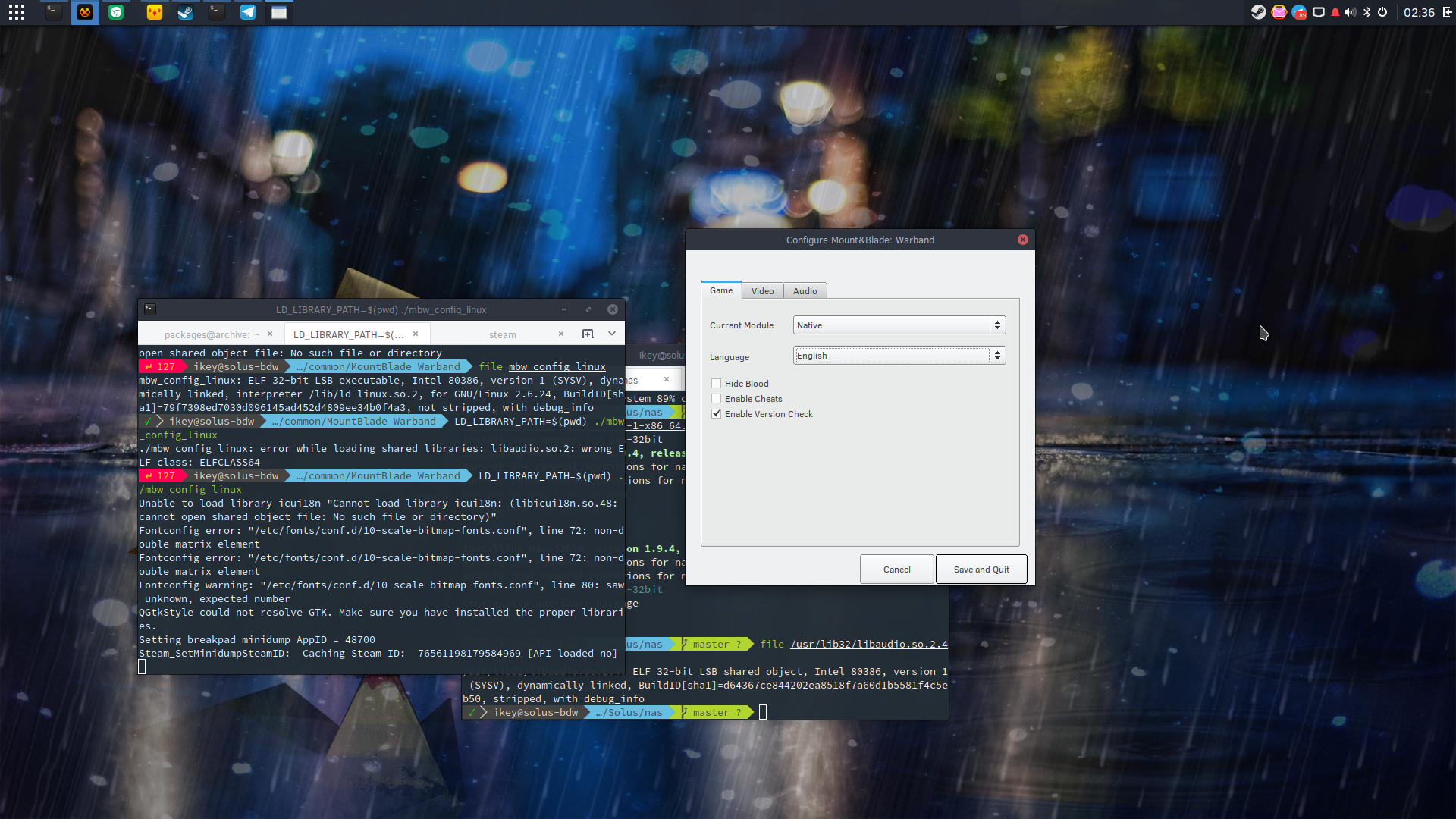Open the Bluetooth tray menu

tap(1367, 12)
